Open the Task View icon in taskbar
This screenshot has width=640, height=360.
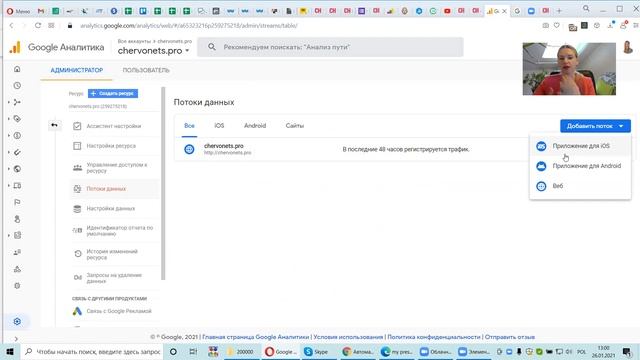pos(193,351)
